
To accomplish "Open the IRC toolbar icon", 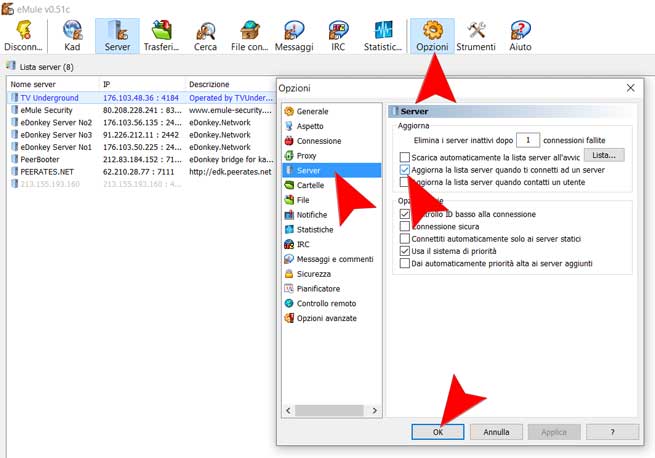I will coord(338,36).
